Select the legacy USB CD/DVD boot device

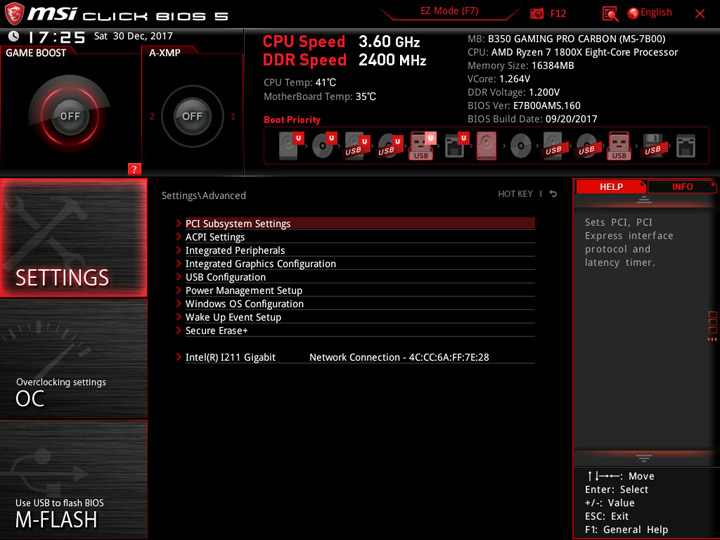(586, 146)
